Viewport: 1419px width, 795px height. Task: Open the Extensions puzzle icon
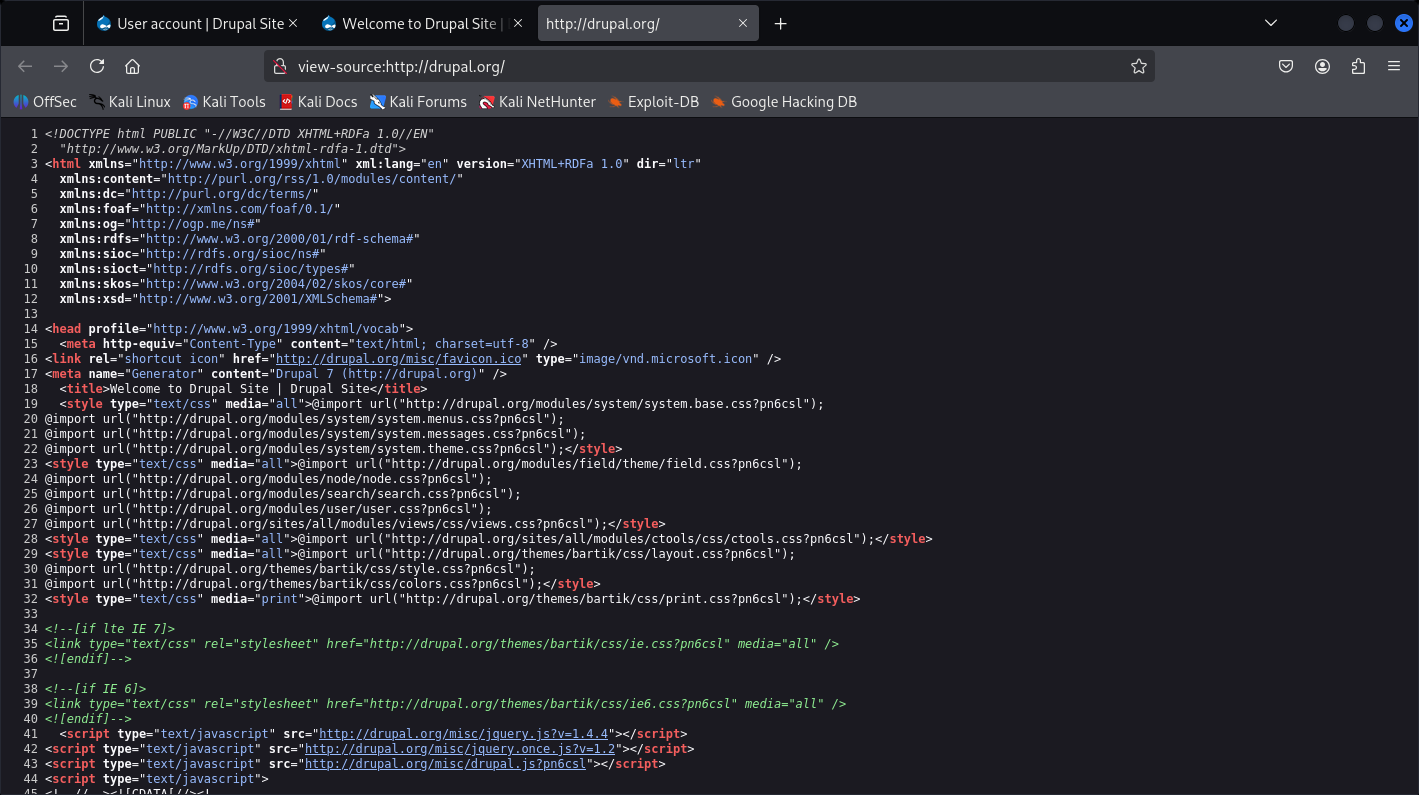pyautogui.click(x=1358, y=66)
